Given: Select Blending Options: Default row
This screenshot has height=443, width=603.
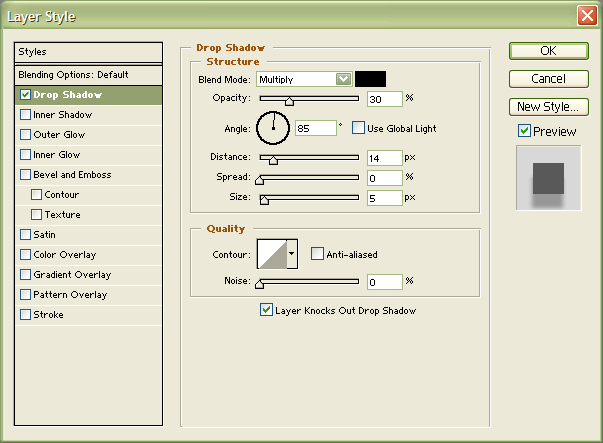Looking at the screenshot, I should point(88,75).
